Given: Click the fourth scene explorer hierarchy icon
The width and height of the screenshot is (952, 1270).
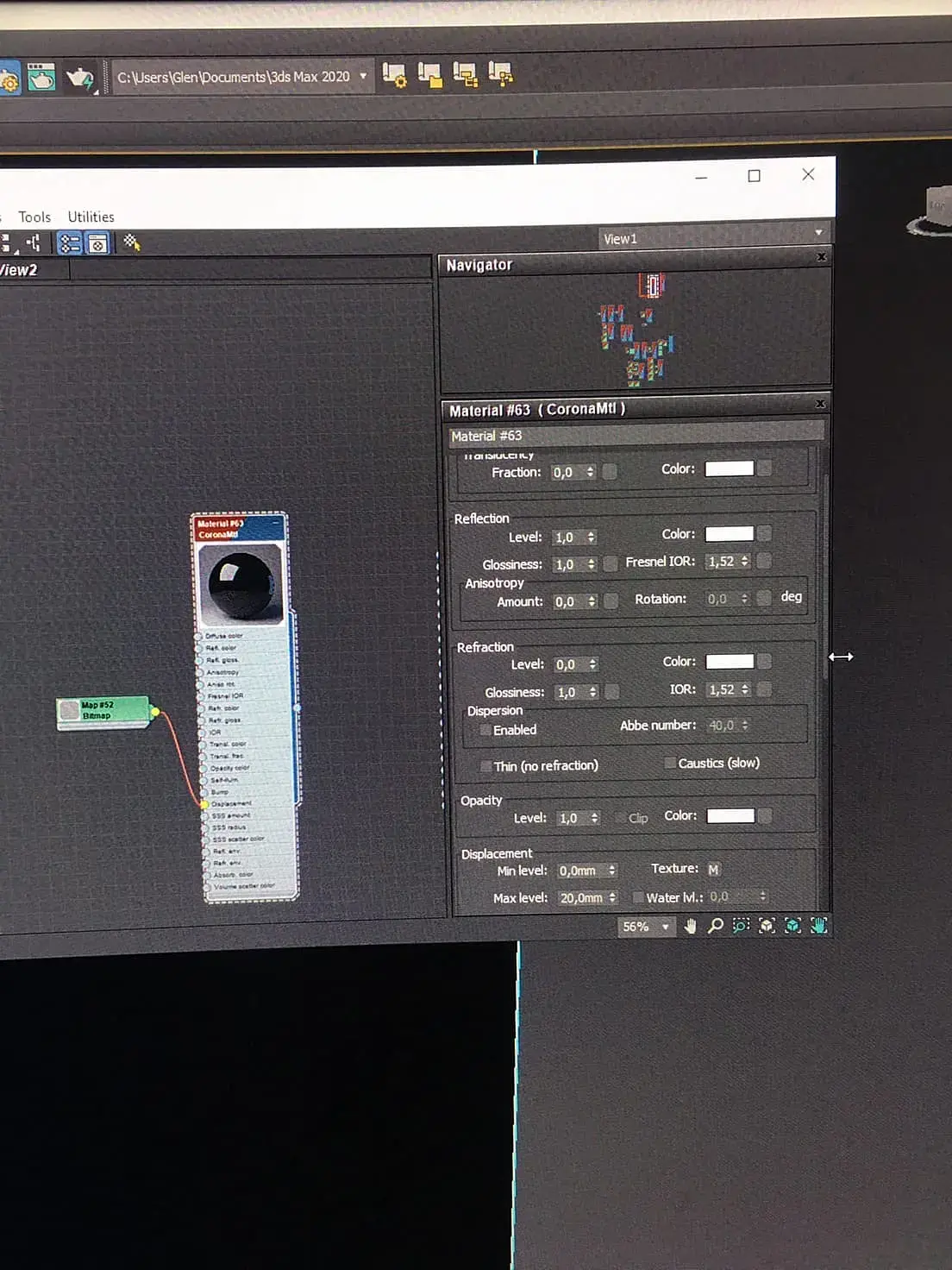Looking at the screenshot, I should point(500,75).
